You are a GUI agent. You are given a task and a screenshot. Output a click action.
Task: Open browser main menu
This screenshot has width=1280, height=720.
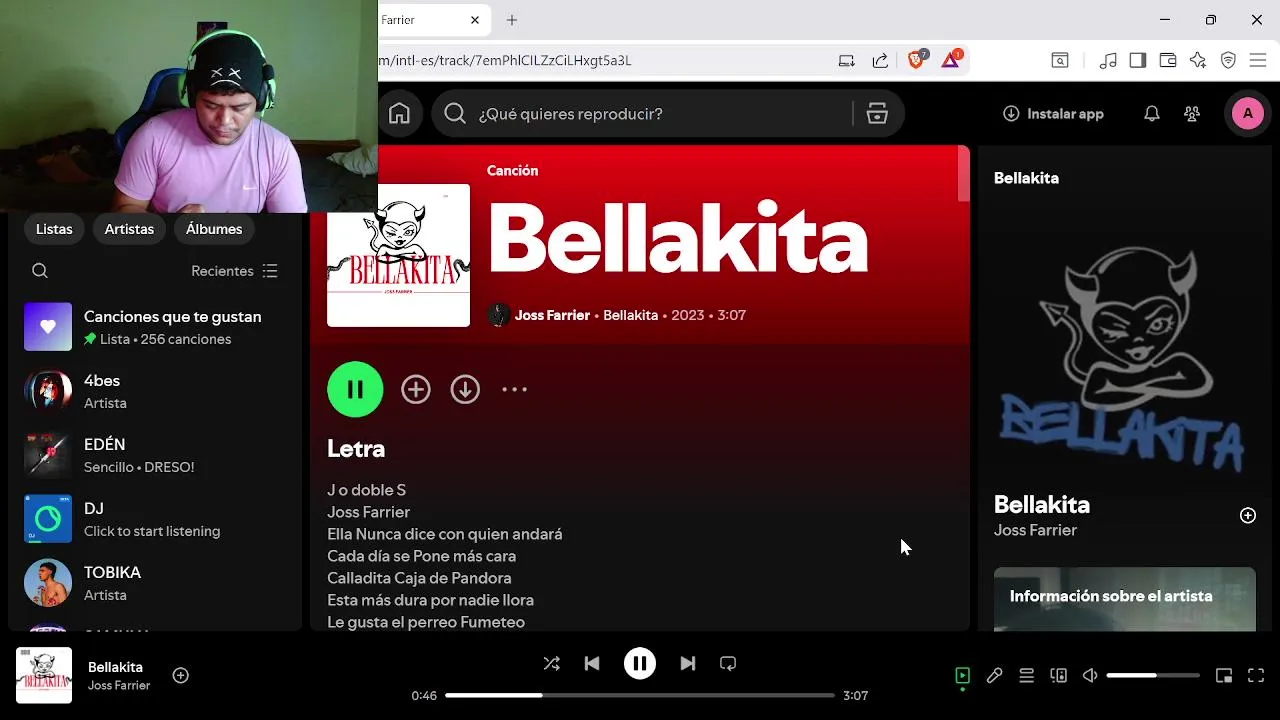tap(1258, 61)
